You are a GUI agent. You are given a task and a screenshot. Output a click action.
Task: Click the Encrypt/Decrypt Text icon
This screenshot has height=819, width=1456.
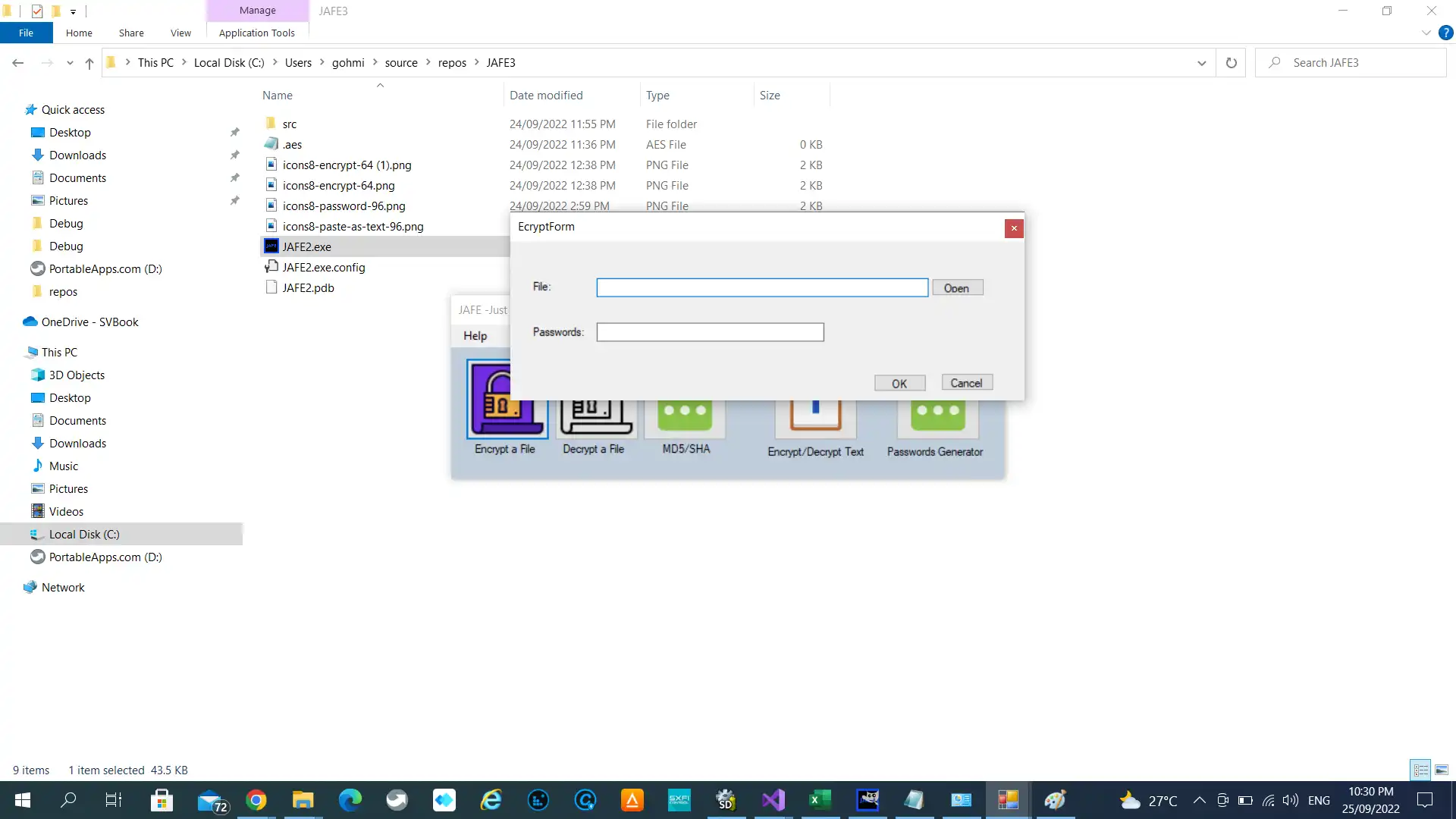[x=817, y=416]
